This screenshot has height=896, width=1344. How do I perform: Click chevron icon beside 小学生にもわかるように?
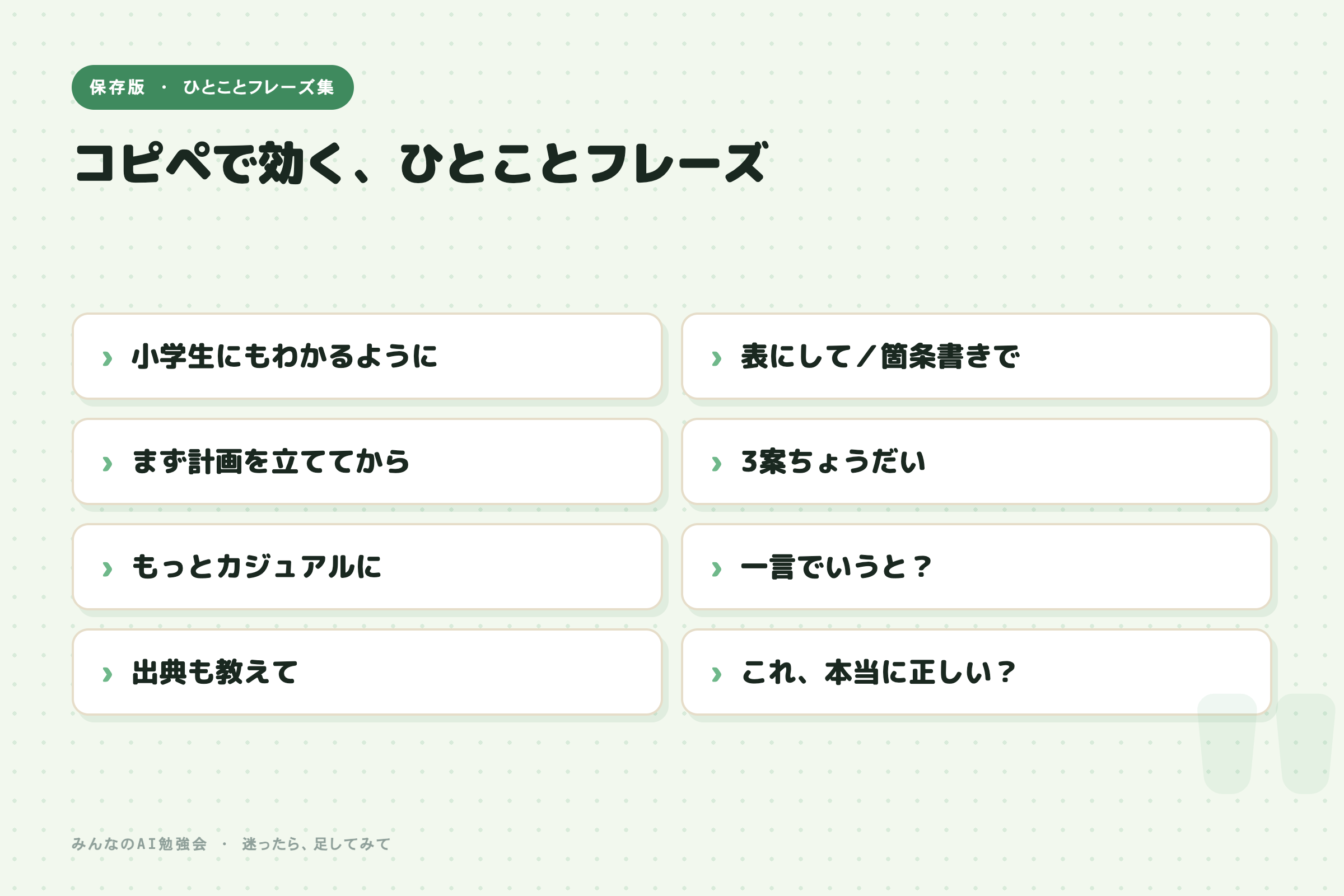pyautogui.click(x=107, y=358)
